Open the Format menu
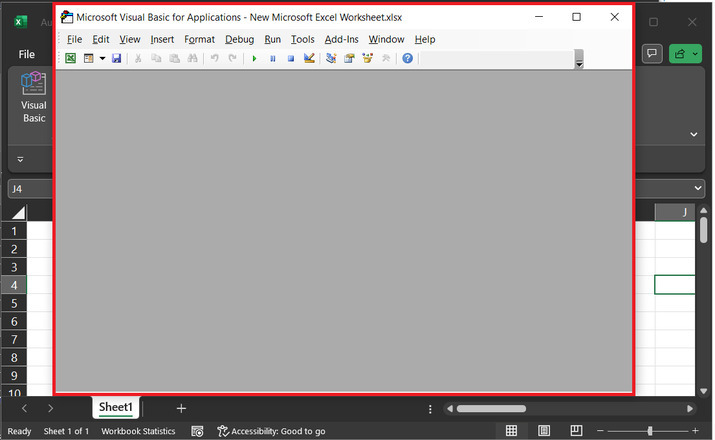Viewport: 715px width, 440px height. (199, 40)
